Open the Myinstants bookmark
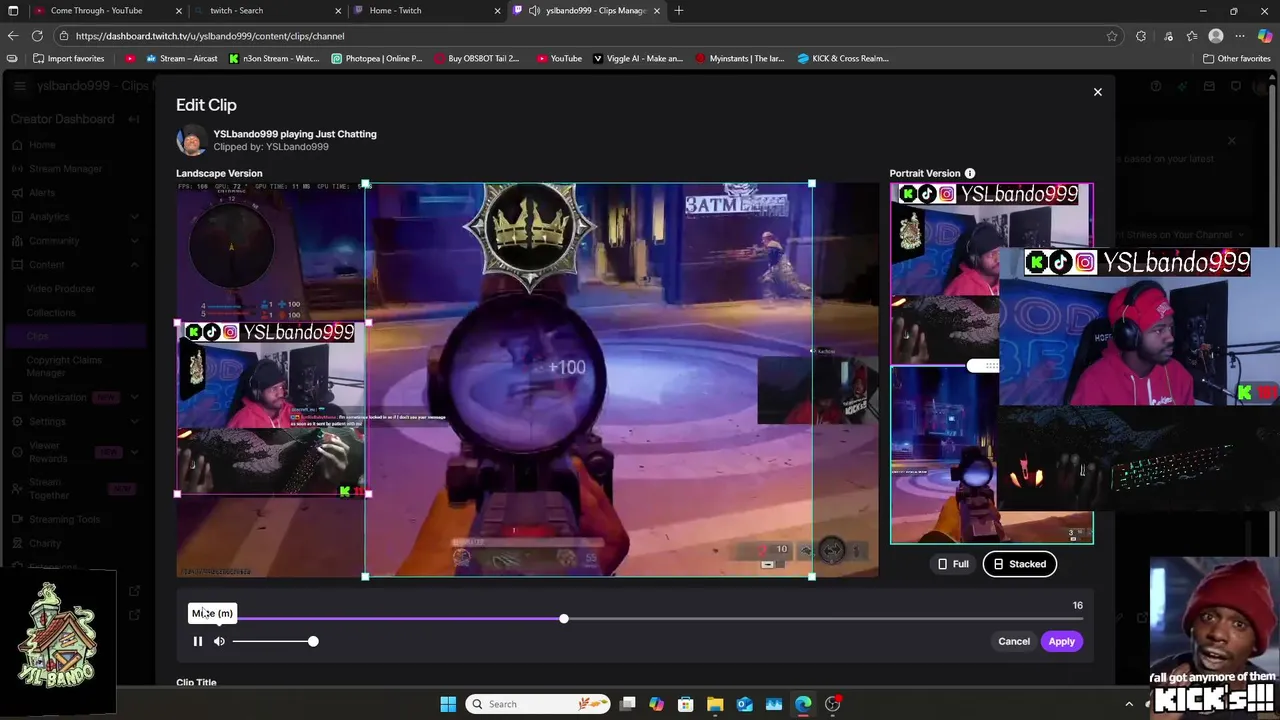Viewport: 1280px width, 720px height. tap(740, 58)
